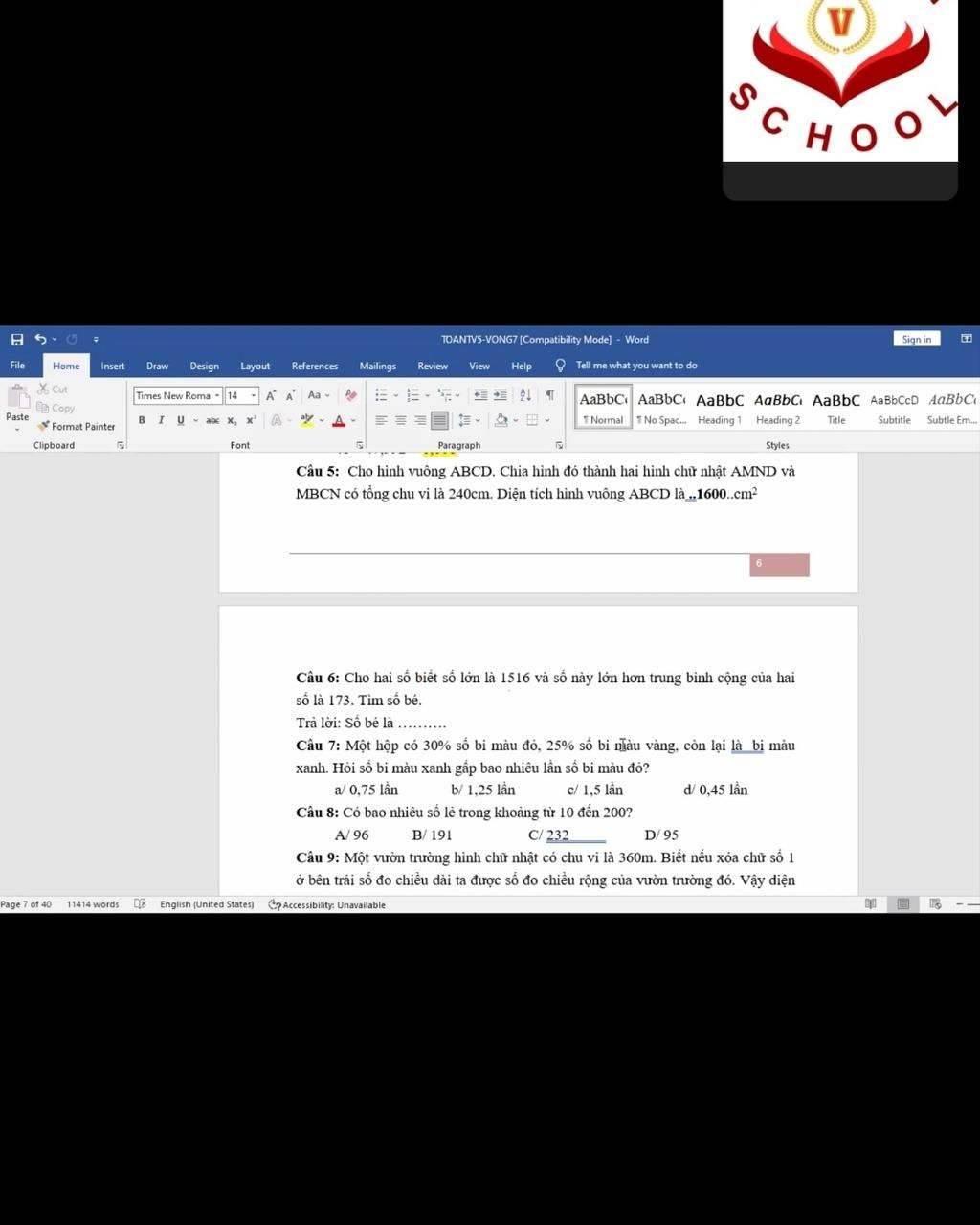Apply the Normal style

click(603, 407)
